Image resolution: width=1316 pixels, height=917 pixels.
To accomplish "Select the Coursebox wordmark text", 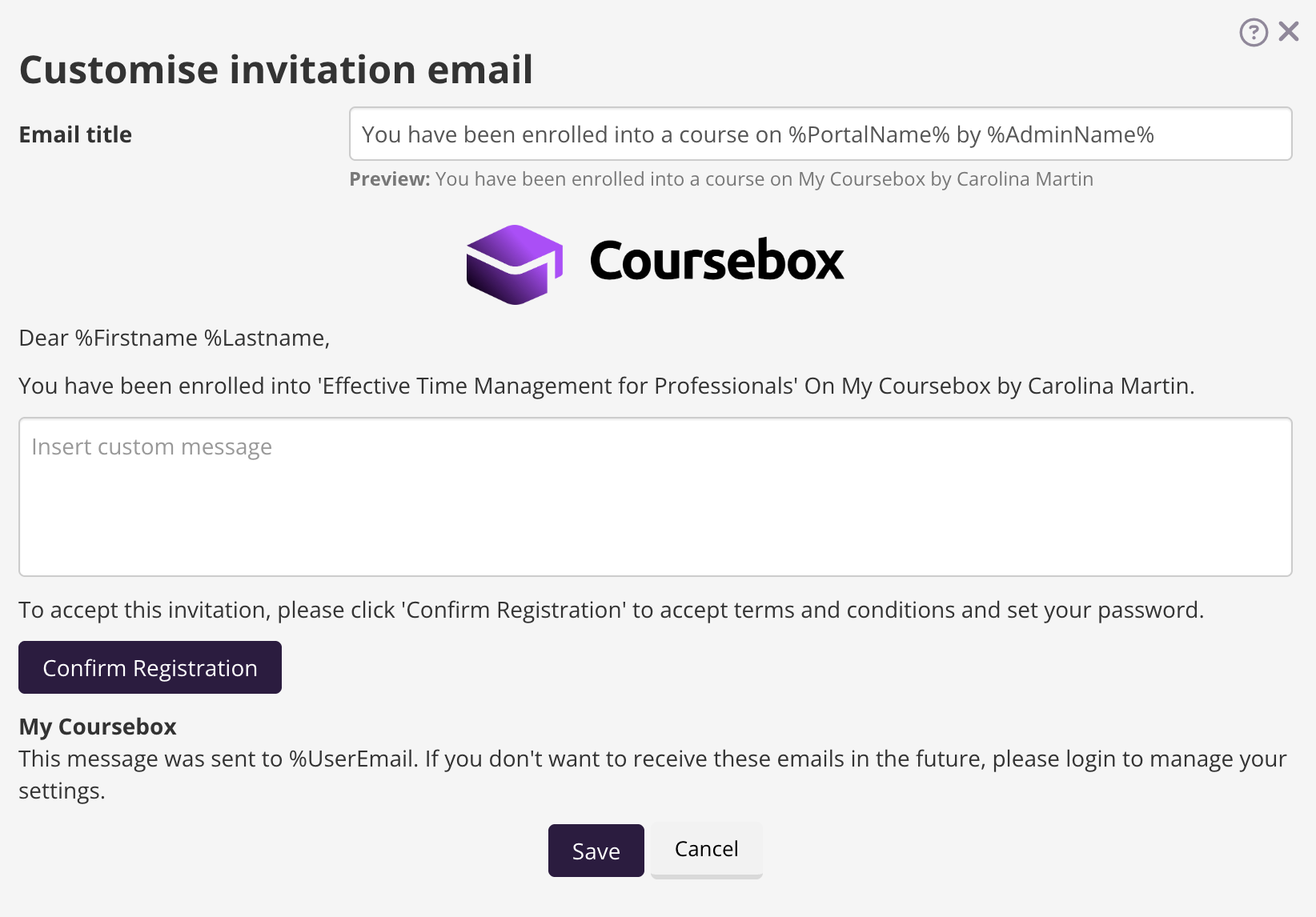I will pos(717,260).
